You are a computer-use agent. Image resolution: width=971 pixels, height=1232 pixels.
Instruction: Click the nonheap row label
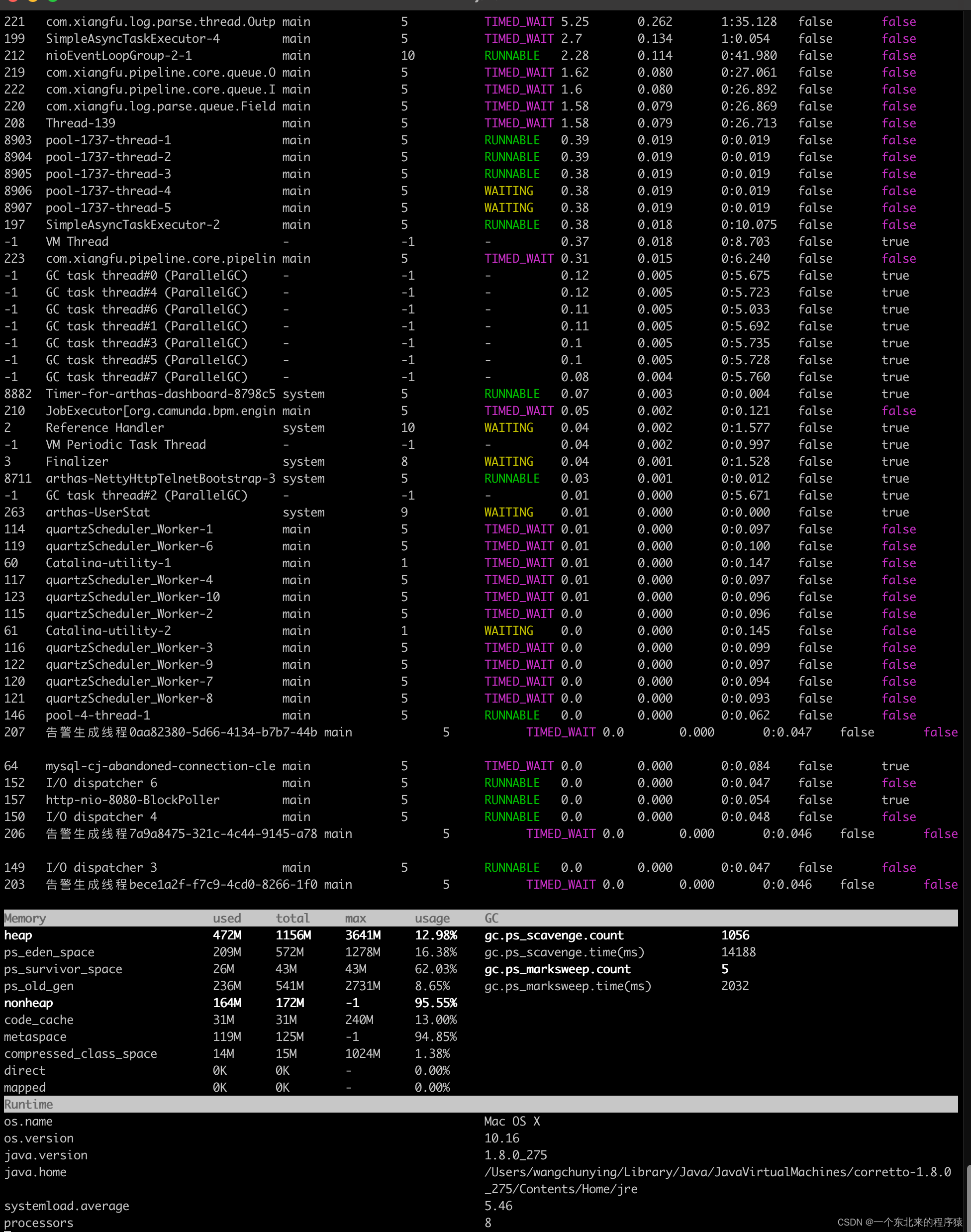coord(28,1003)
